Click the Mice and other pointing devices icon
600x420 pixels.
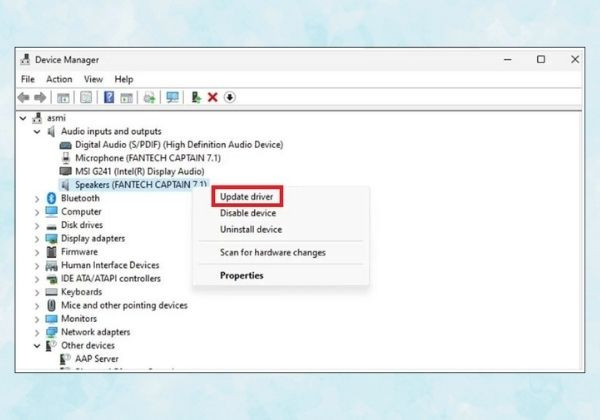click(51, 305)
